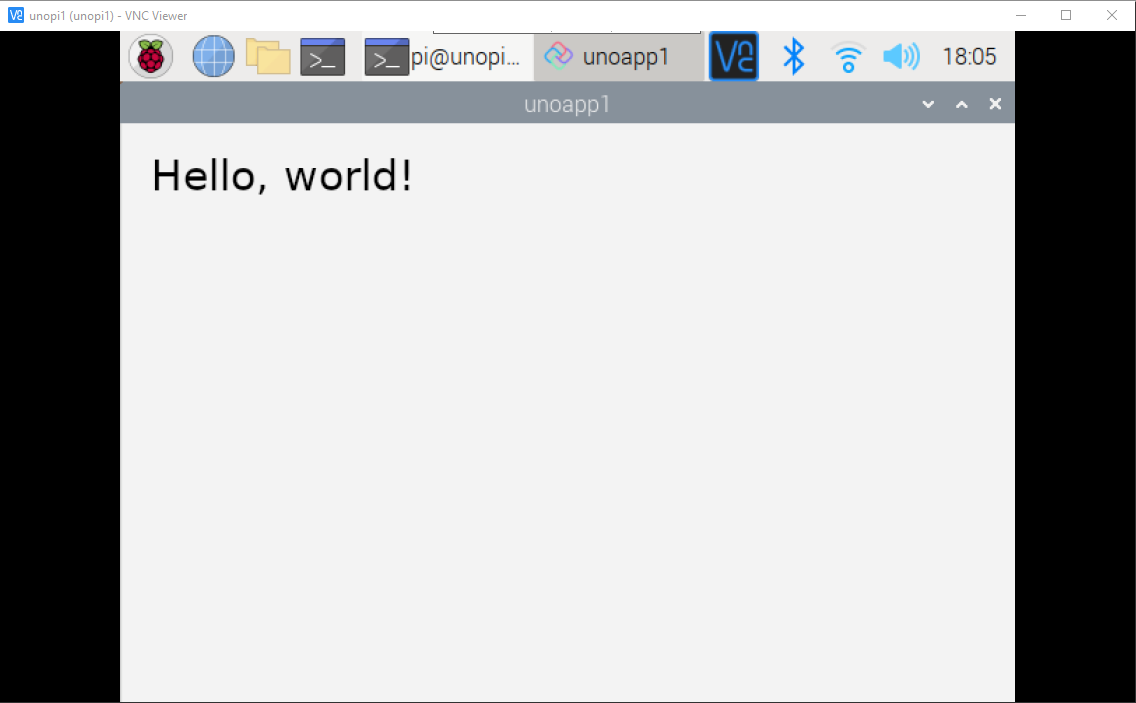This screenshot has width=1136, height=703.
Task: Launch the web browser from the taskbar
Action: point(212,56)
